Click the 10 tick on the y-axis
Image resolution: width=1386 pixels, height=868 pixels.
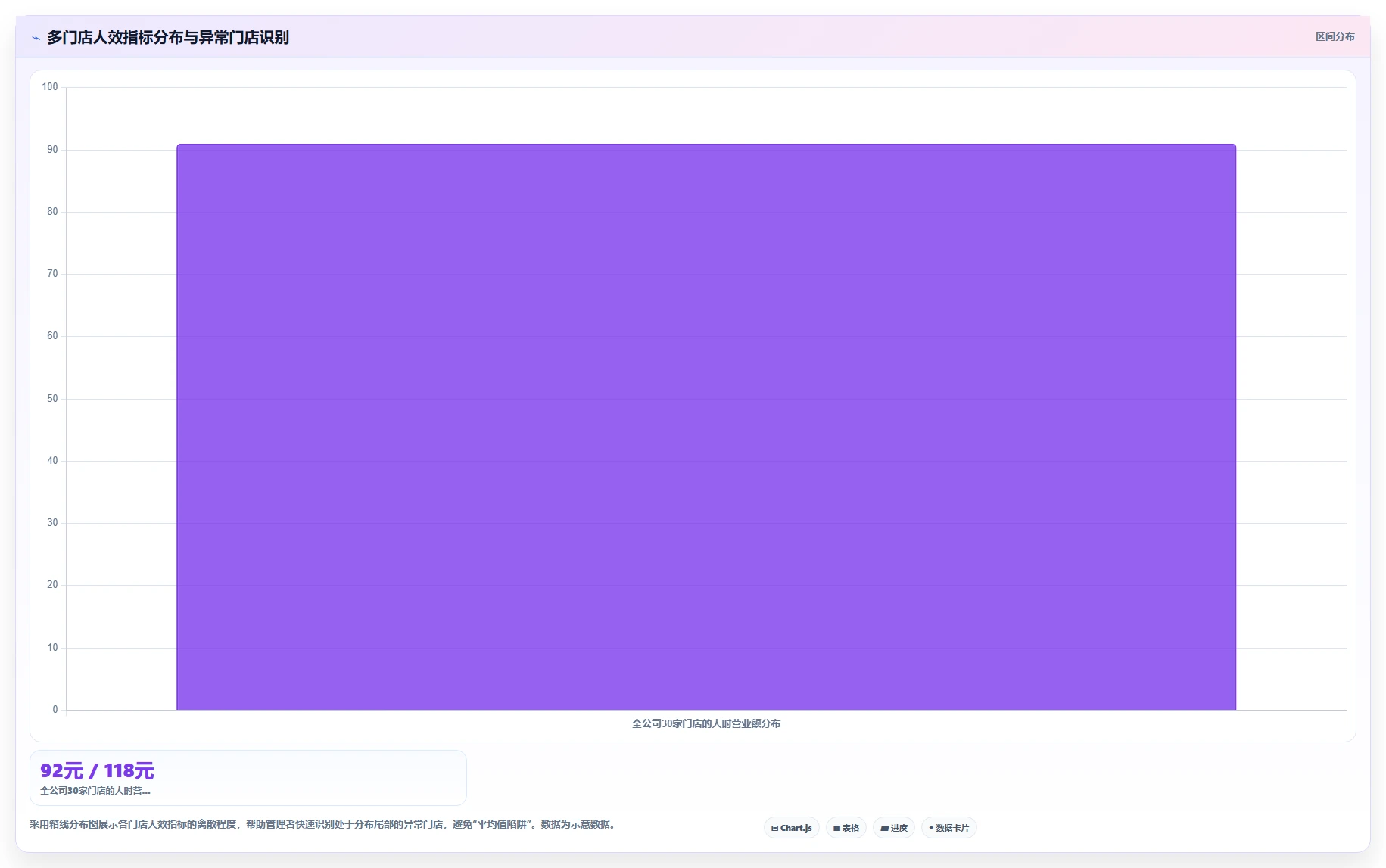pyautogui.click(x=52, y=648)
